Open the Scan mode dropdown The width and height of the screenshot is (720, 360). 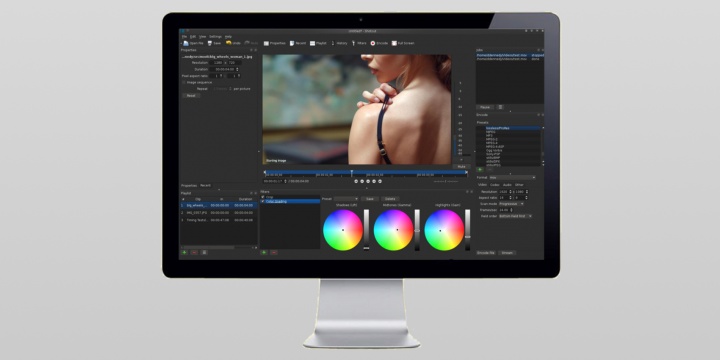coord(511,203)
